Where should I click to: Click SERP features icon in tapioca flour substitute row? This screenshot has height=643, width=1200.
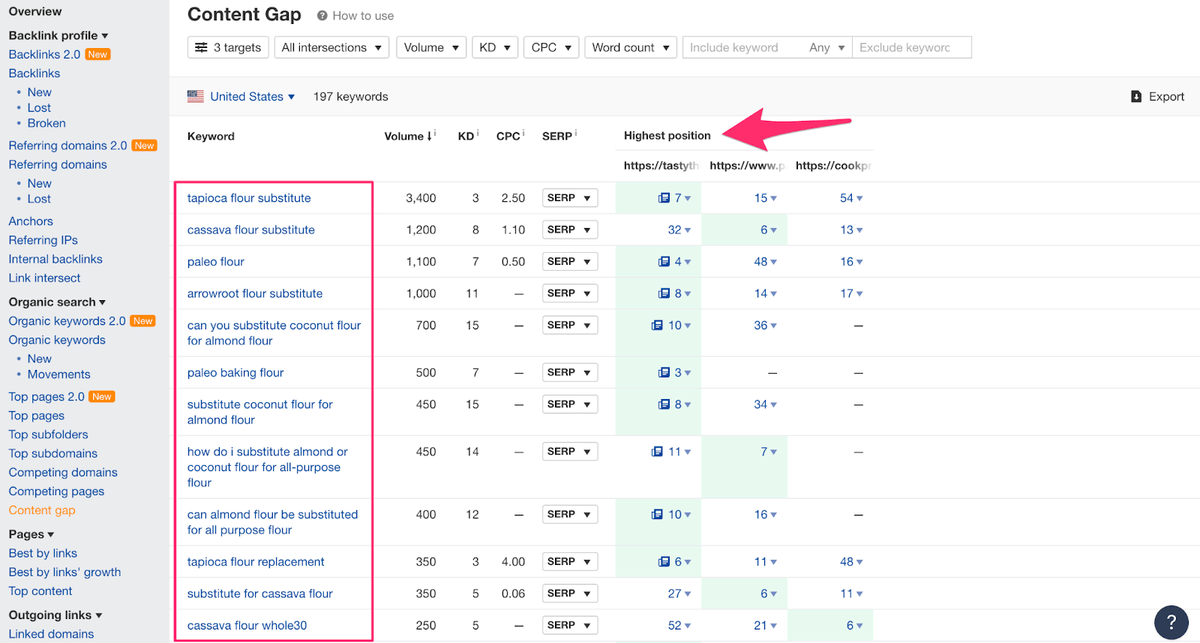[x=664, y=198]
